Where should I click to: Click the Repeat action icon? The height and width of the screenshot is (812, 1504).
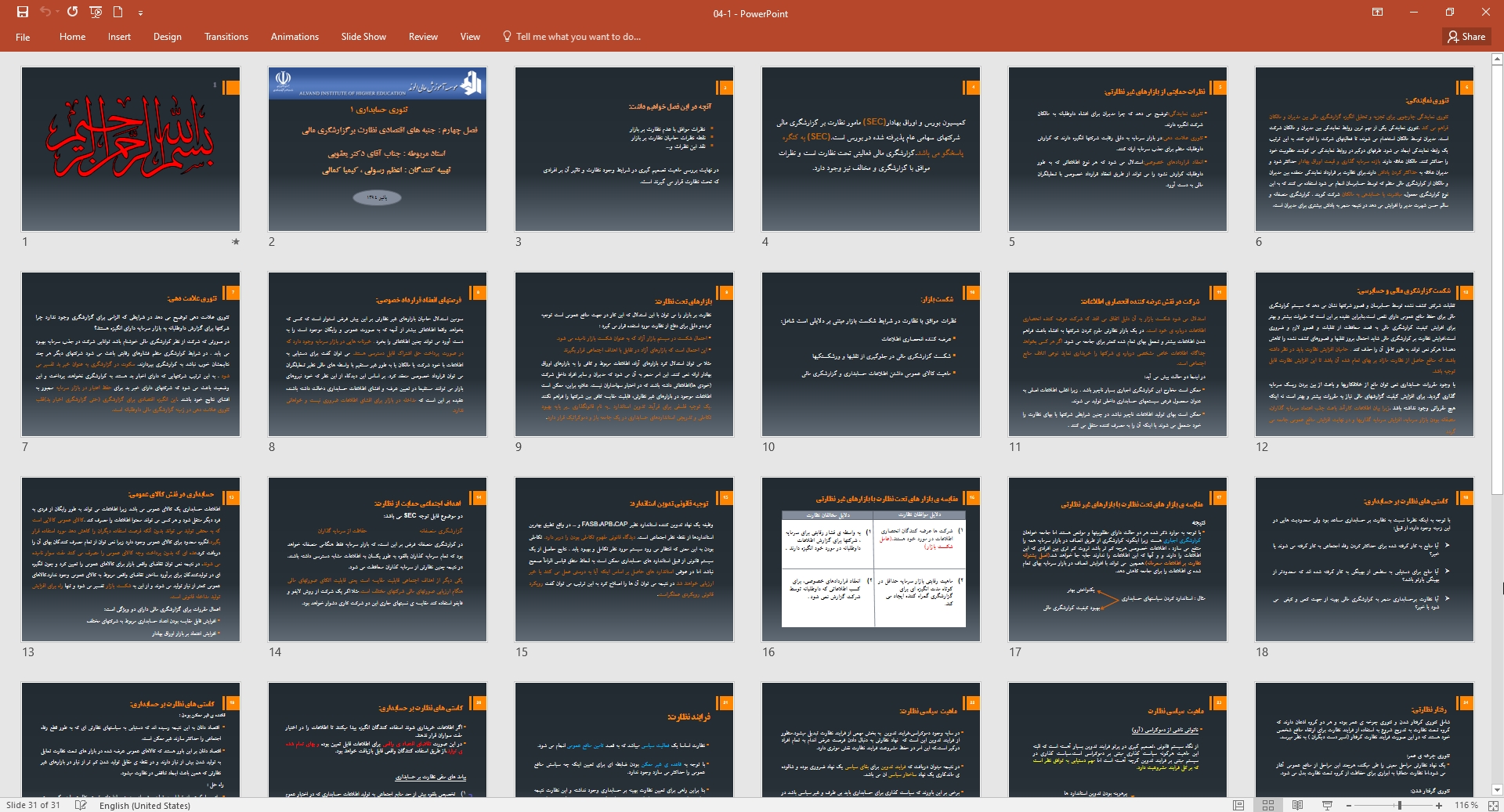pyautogui.click(x=72, y=13)
